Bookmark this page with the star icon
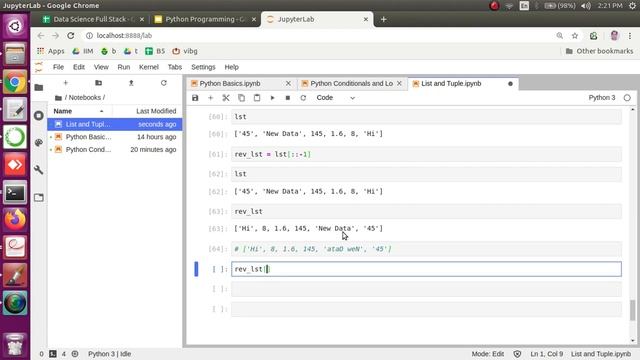 click(x=575, y=36)
